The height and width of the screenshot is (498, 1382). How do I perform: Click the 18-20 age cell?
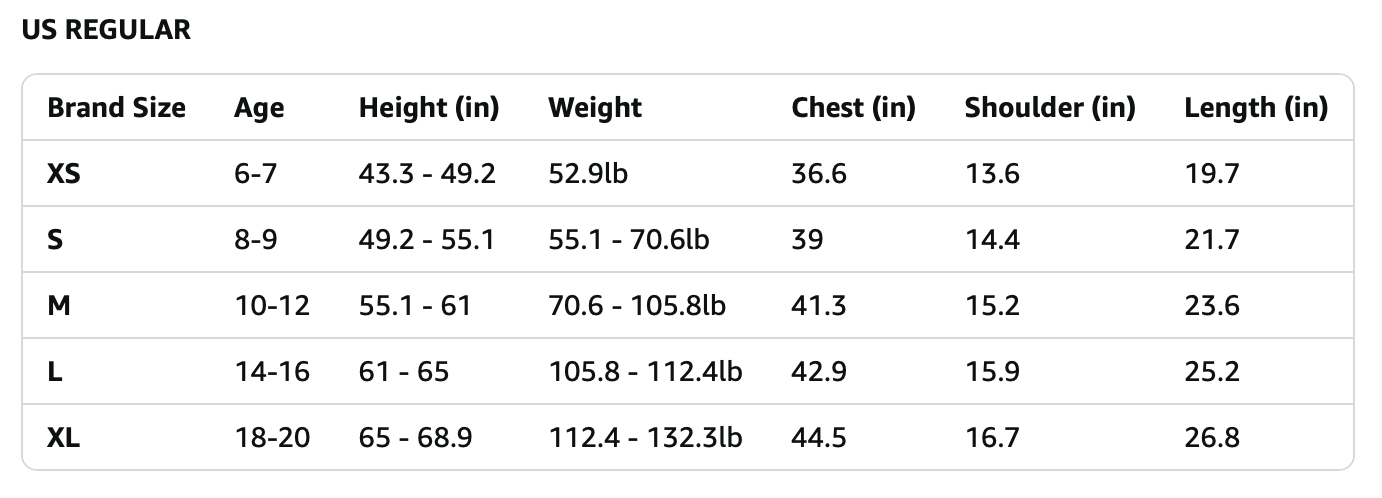click(272, 437)
